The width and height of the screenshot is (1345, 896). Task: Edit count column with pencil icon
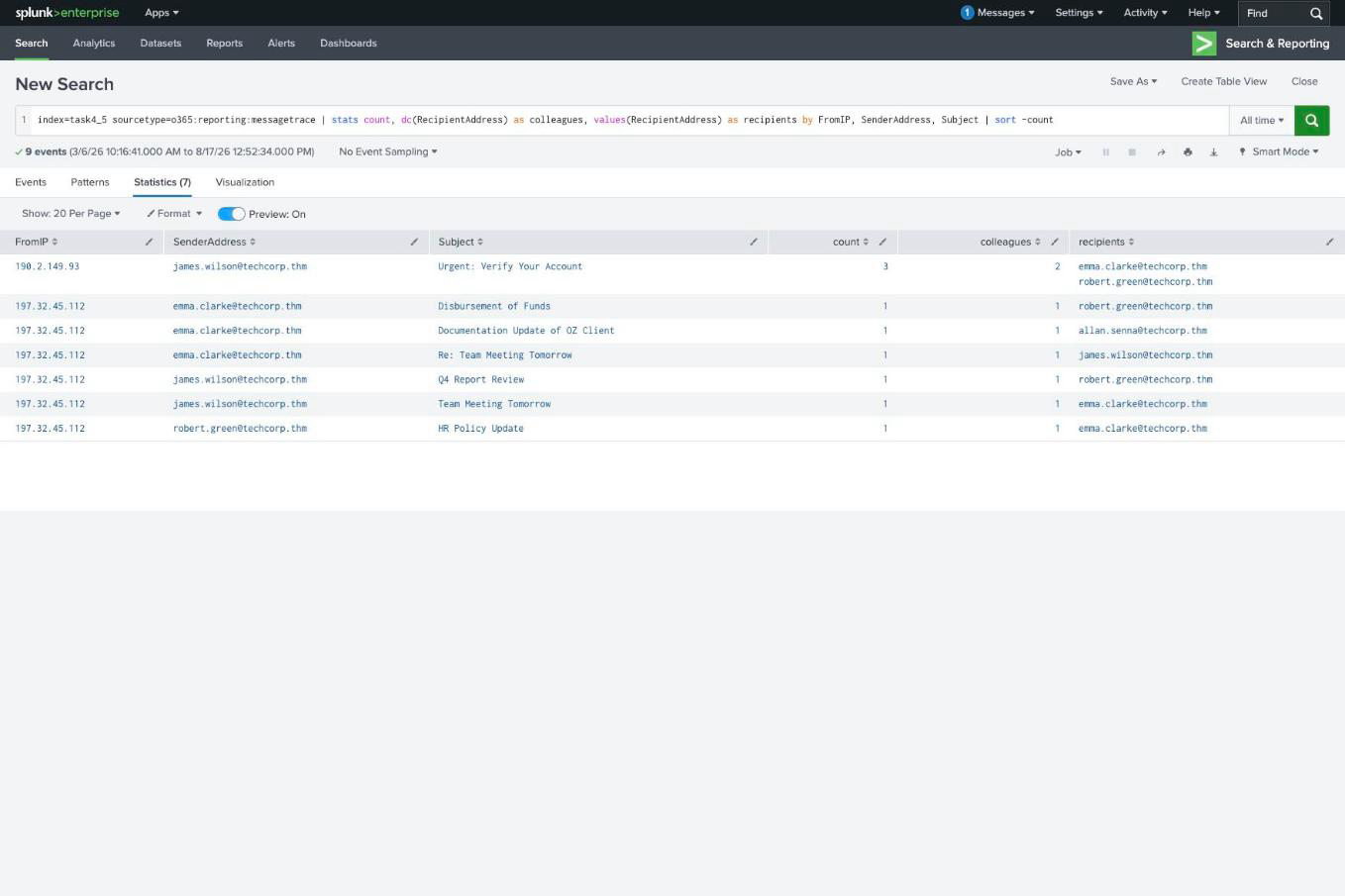[882, 242]
